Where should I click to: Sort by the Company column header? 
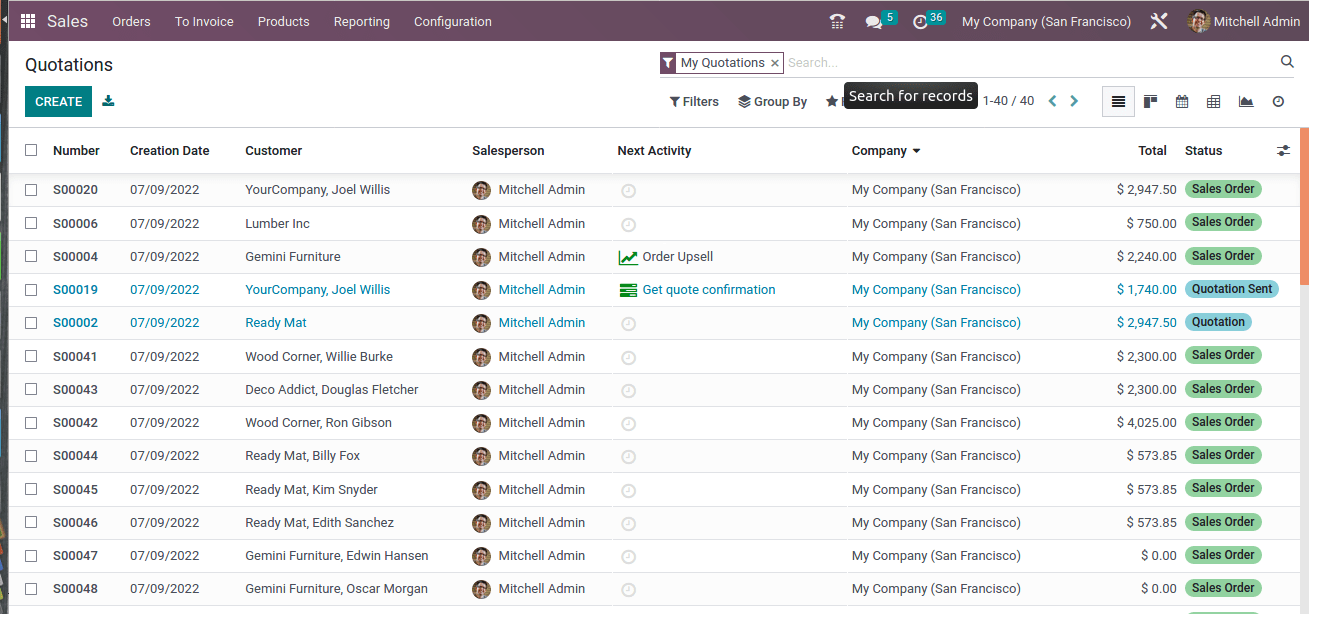pyautogui.click(x=886, y=151)
